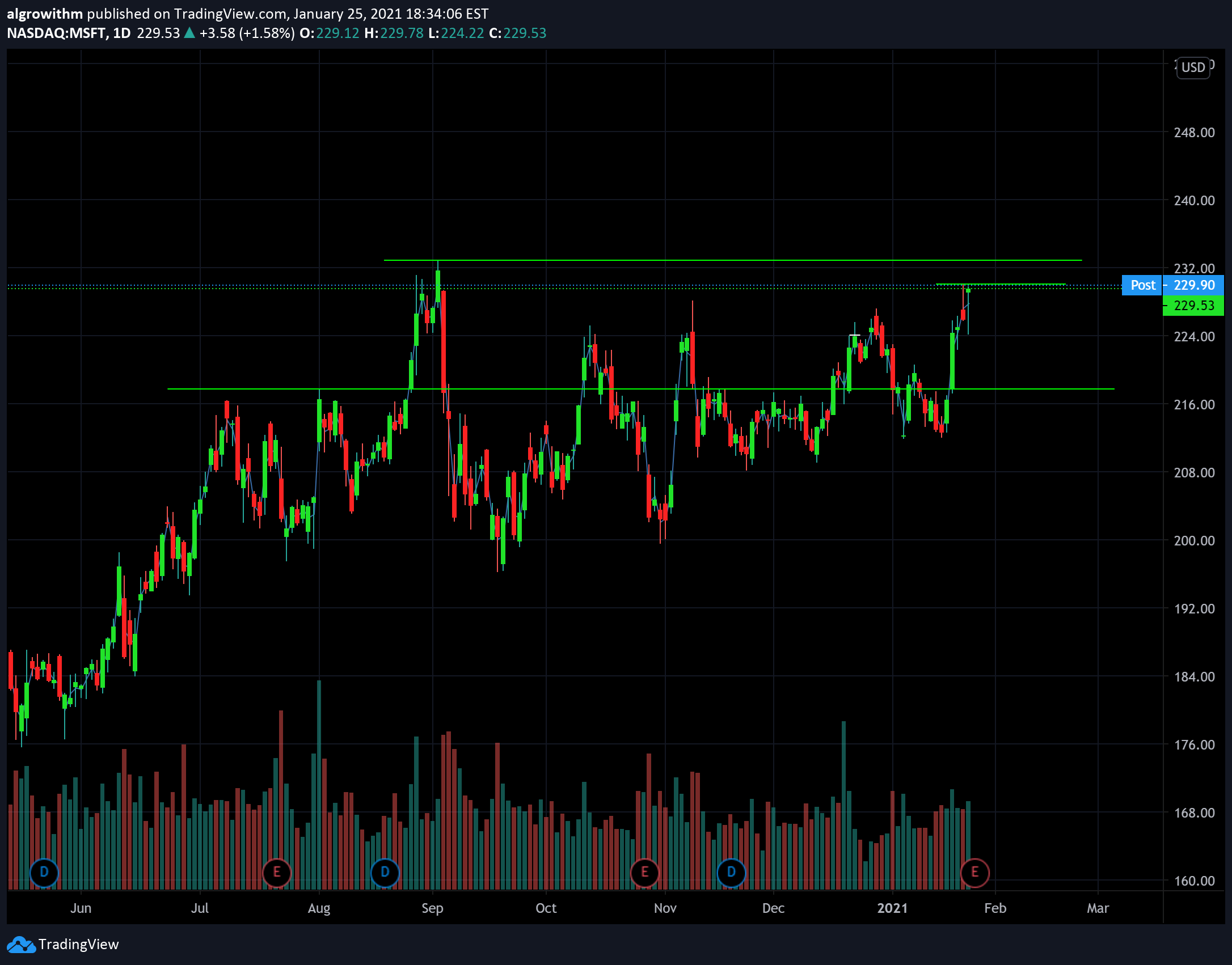Click the TradingView logo
Image resolution: width=1232 pixels, height=965 pixels.
pyautogui.click(x=21, y=945)
